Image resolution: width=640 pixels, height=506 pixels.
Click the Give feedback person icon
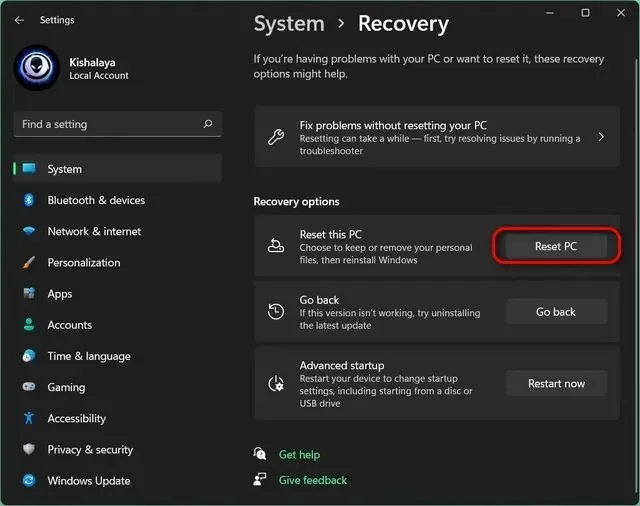pyautogui.click(x=260, y=479)
